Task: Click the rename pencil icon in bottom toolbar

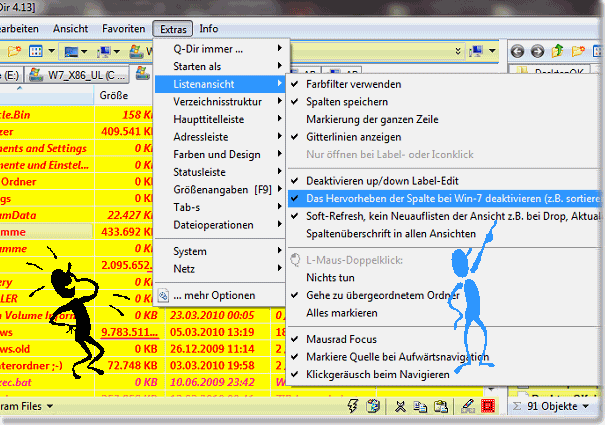Action: pyautogui.click(x=468, y=406)
